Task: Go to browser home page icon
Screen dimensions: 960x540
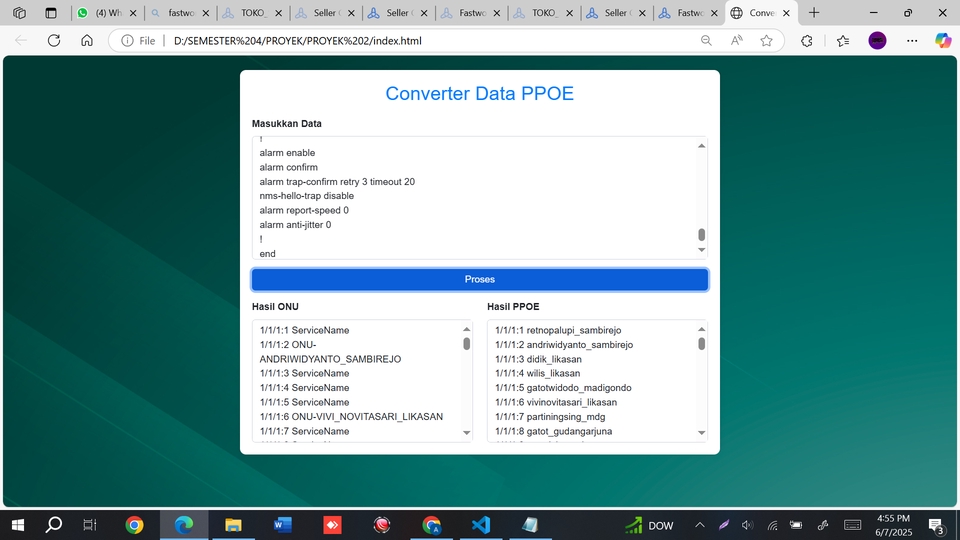Action: coord(87,40)
